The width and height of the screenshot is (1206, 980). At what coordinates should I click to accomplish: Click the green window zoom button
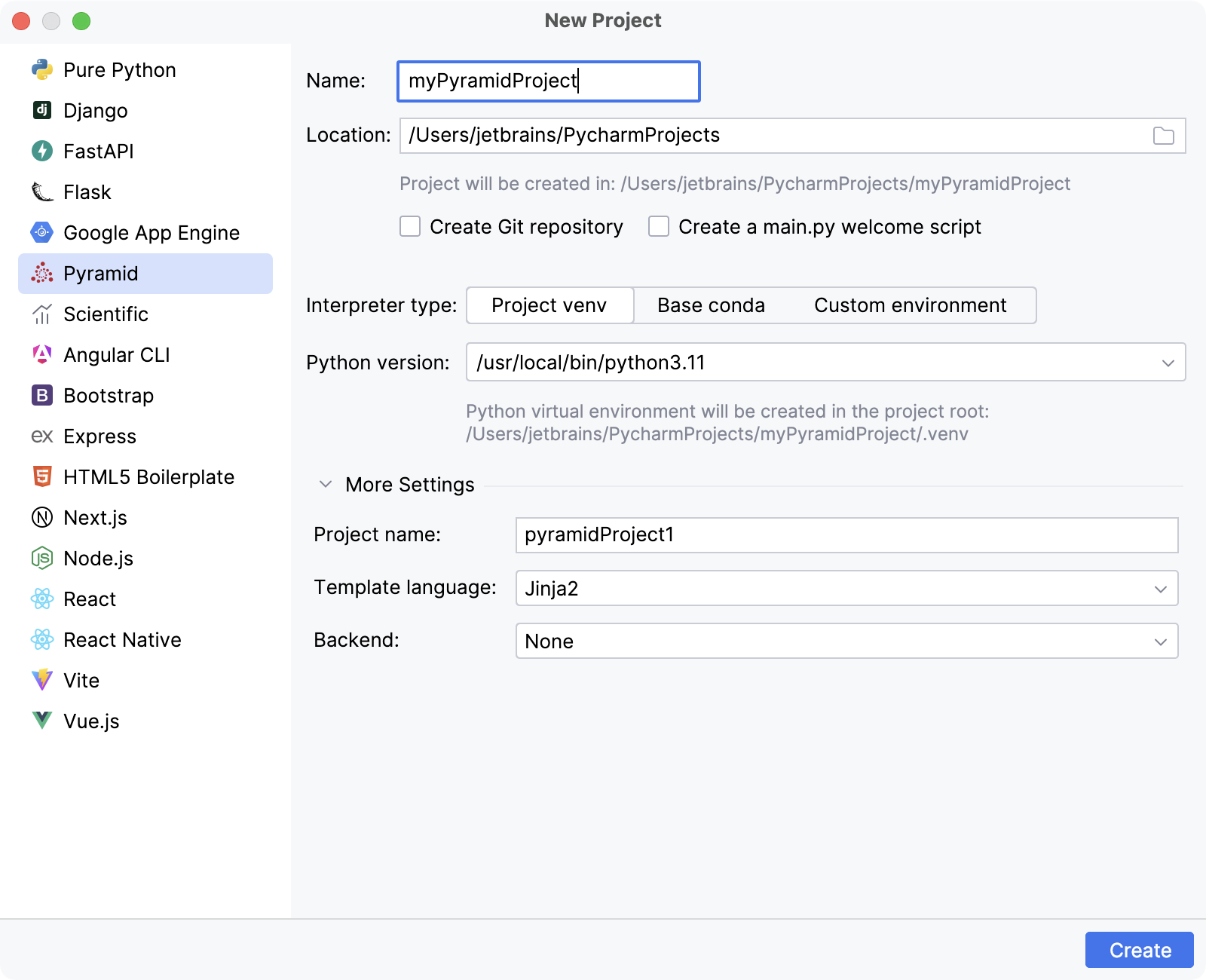(81, 21)
